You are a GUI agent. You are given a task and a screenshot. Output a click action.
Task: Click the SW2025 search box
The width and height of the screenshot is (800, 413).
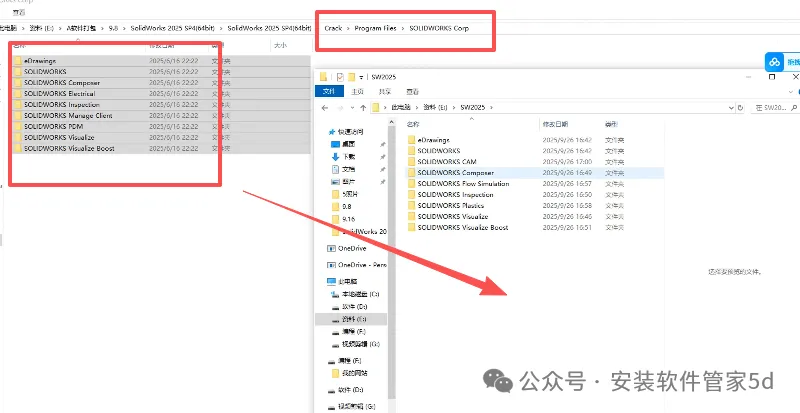coord(774,108)
